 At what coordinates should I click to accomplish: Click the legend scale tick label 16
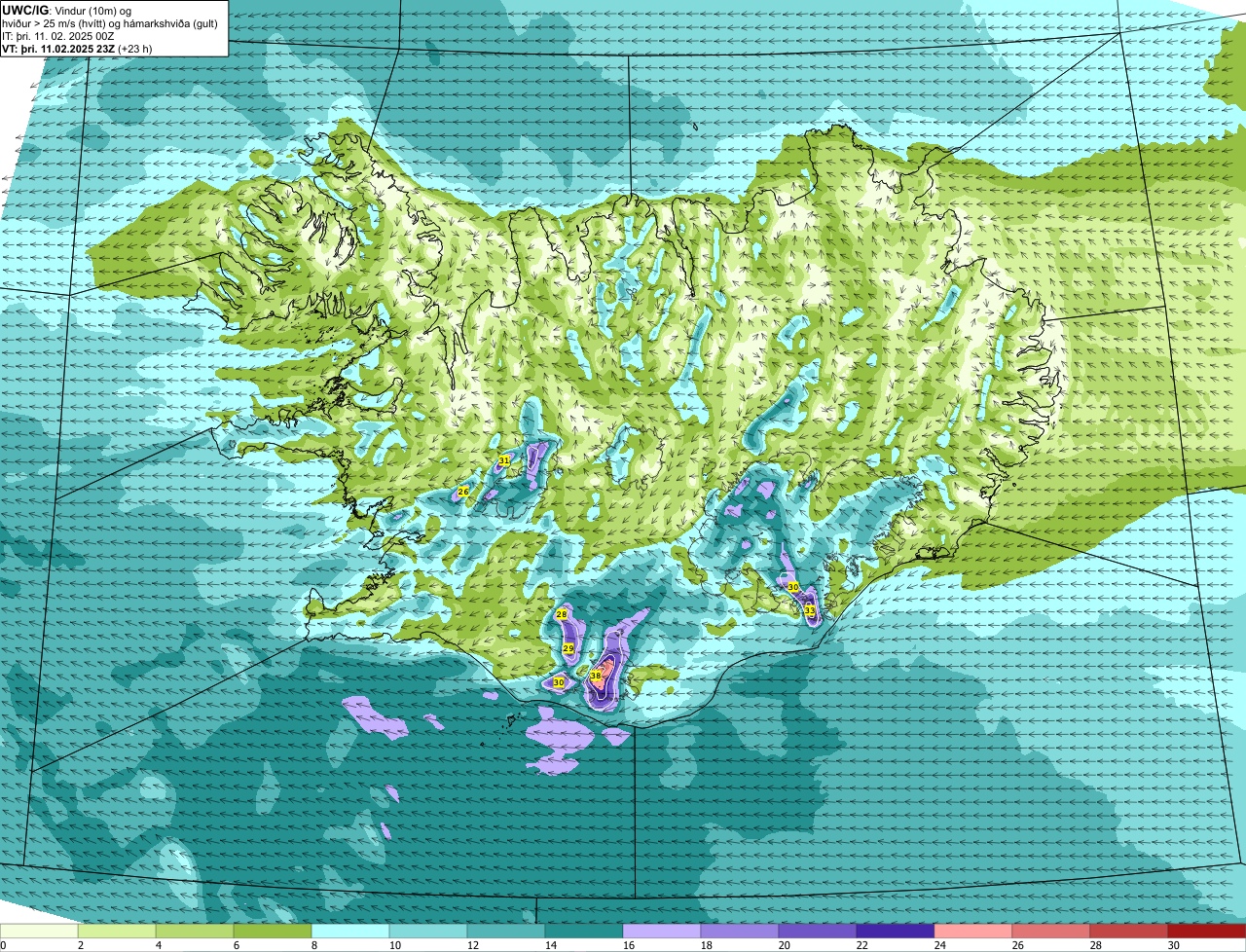(x=629, y=945)
